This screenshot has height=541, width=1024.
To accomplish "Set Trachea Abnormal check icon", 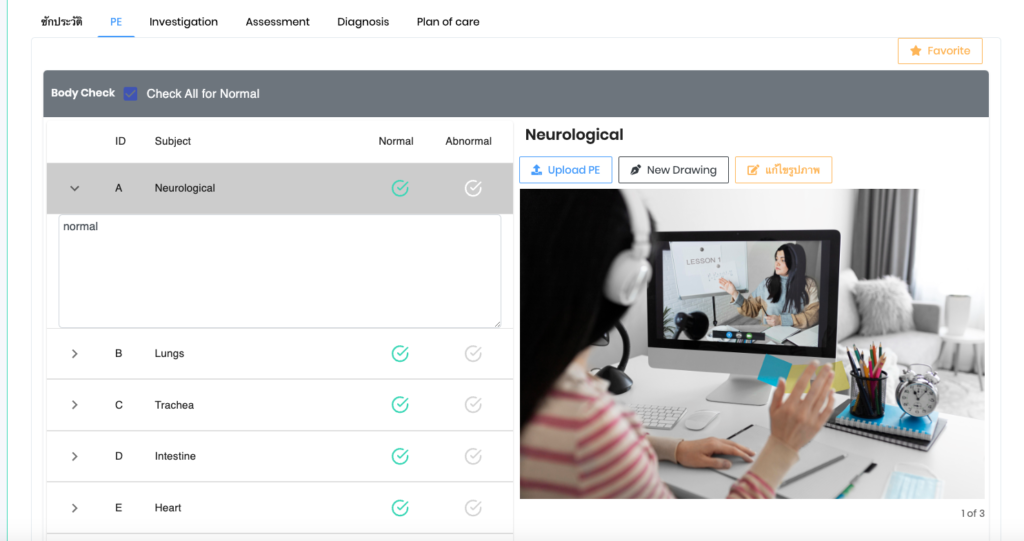I will point(473,405).
